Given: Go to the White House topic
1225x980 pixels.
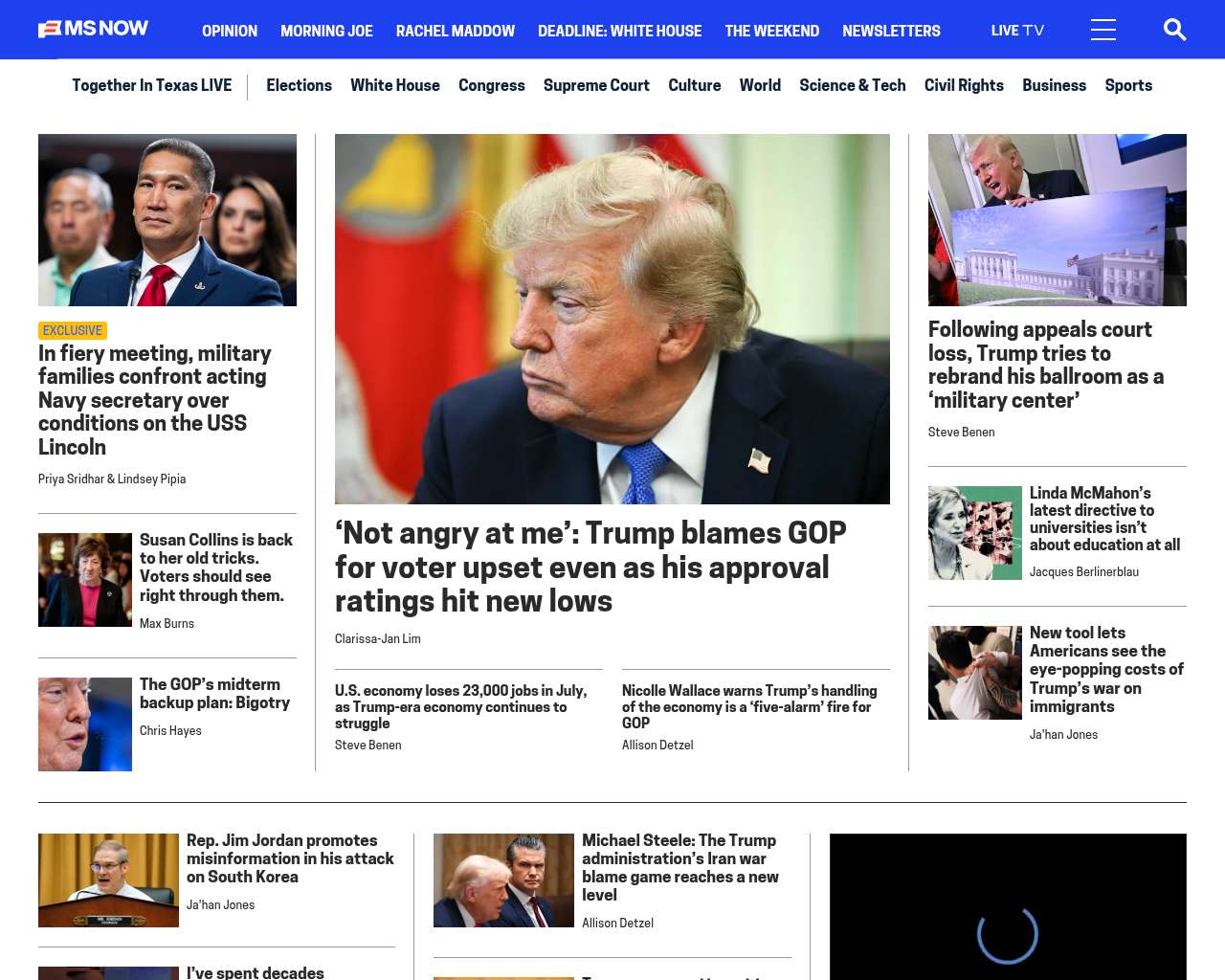Looking at the screenshot, I should [x=395, y=85].
